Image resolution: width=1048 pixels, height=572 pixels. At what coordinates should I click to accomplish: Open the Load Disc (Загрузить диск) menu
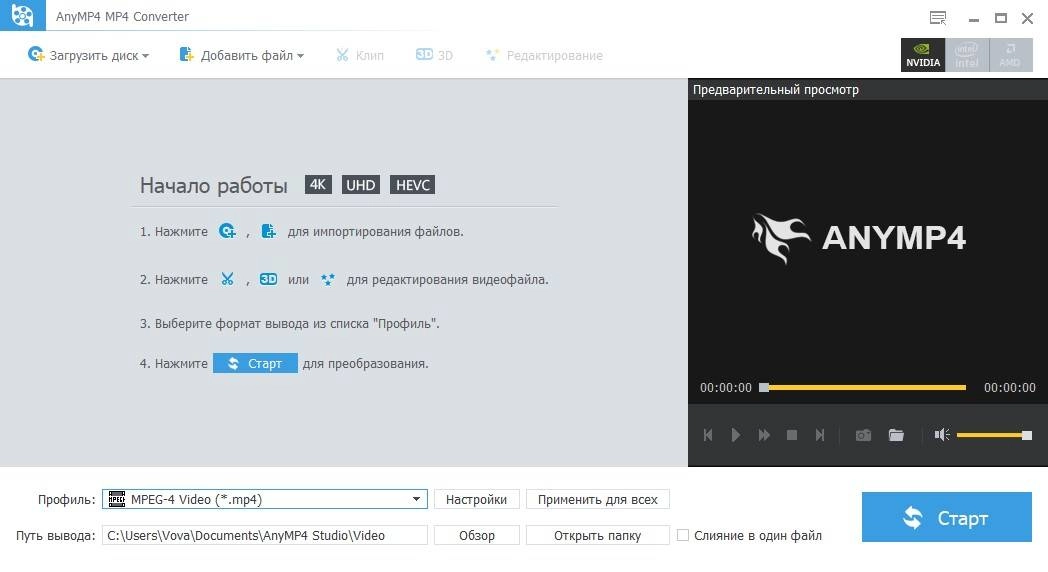[88, 55]
